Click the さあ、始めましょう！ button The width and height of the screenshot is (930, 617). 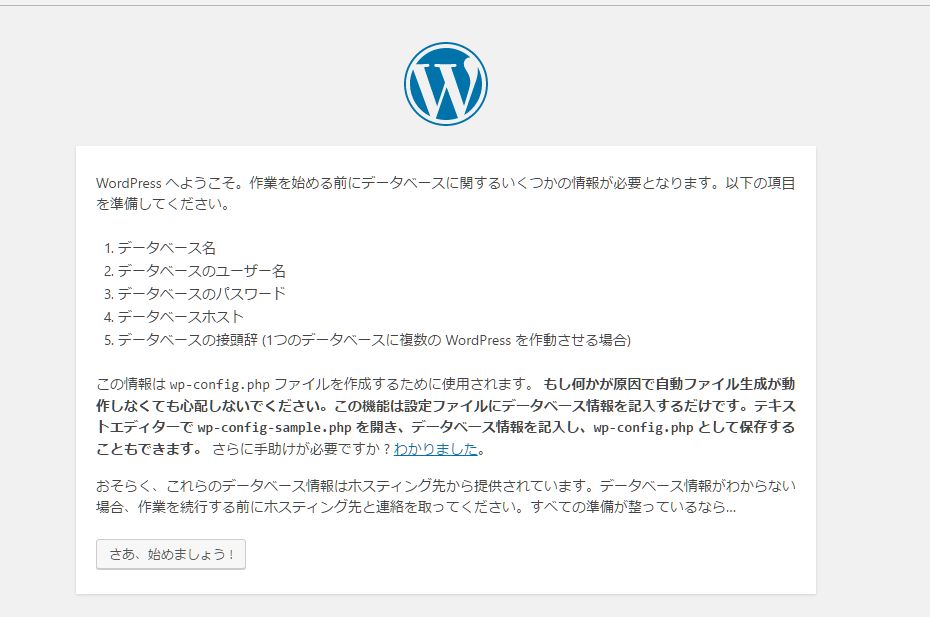[171, 554]
